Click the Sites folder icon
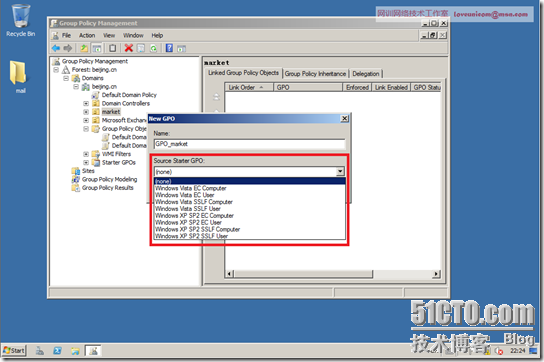The height and width of the screenshot is (362, 544). pyautogui.click(x=76, y=171)
